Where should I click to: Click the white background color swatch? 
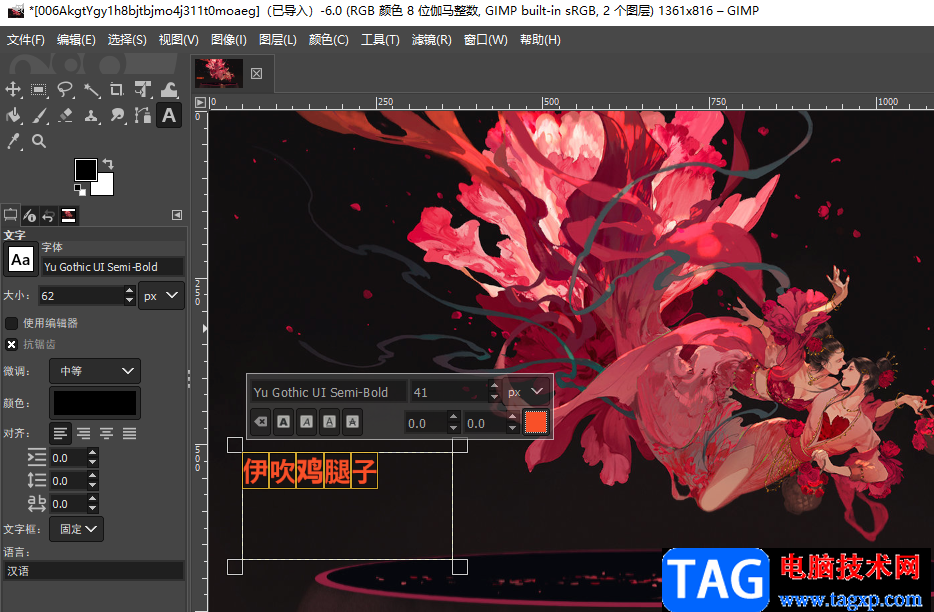click(x=105, y=187)
